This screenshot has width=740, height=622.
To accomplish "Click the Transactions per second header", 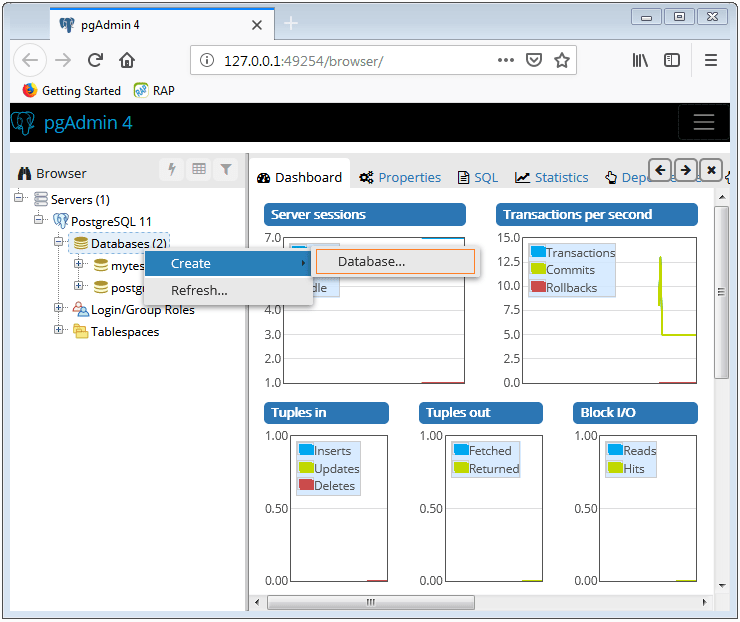I will pyautogui.click(x=597, y=214).
